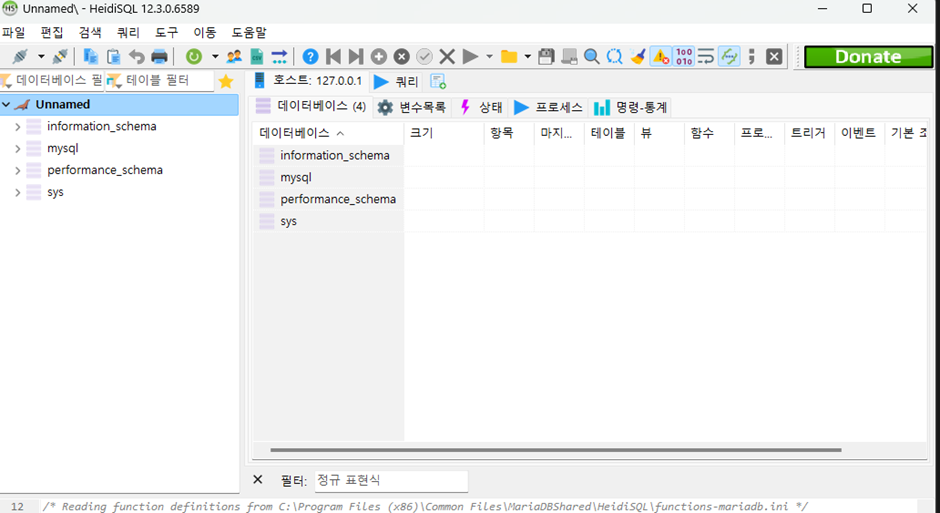The height and width of the screenshot is (513, 940).
Task: Click the insert row plus icon
Action: click(x=379, y=56)
